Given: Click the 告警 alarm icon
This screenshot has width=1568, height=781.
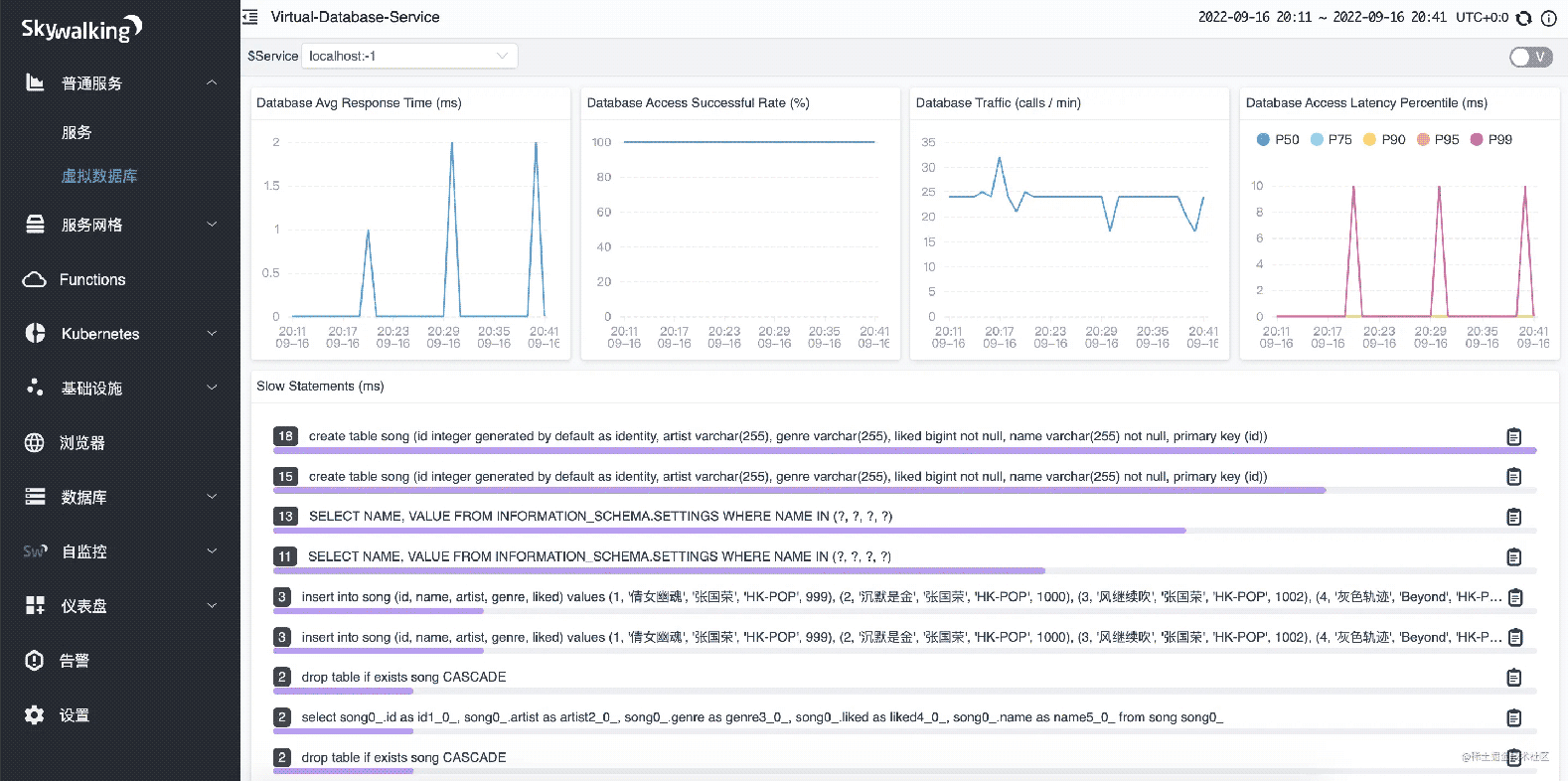Looking at the screenshot, I should coord(35,661).
